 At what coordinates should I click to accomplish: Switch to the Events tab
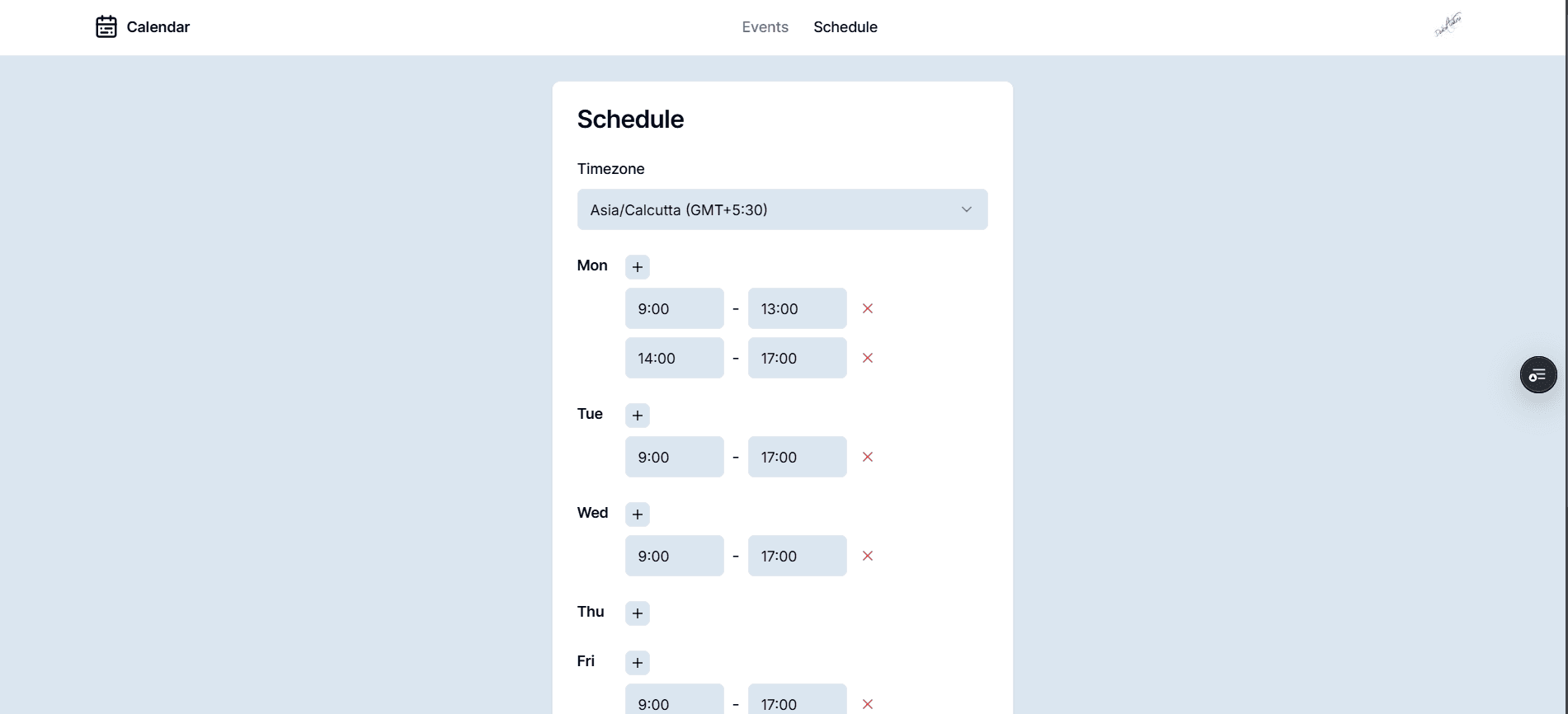765,27
